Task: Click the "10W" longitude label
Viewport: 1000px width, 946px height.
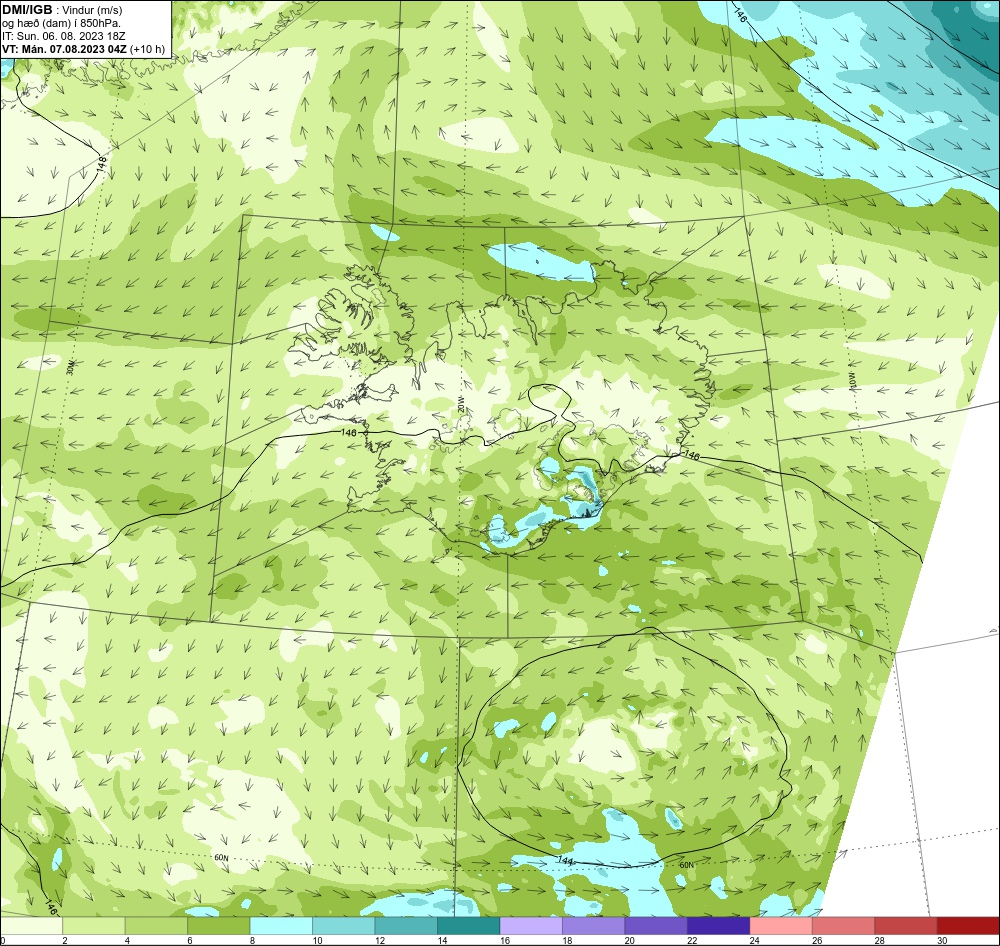Action: point(852,380)
